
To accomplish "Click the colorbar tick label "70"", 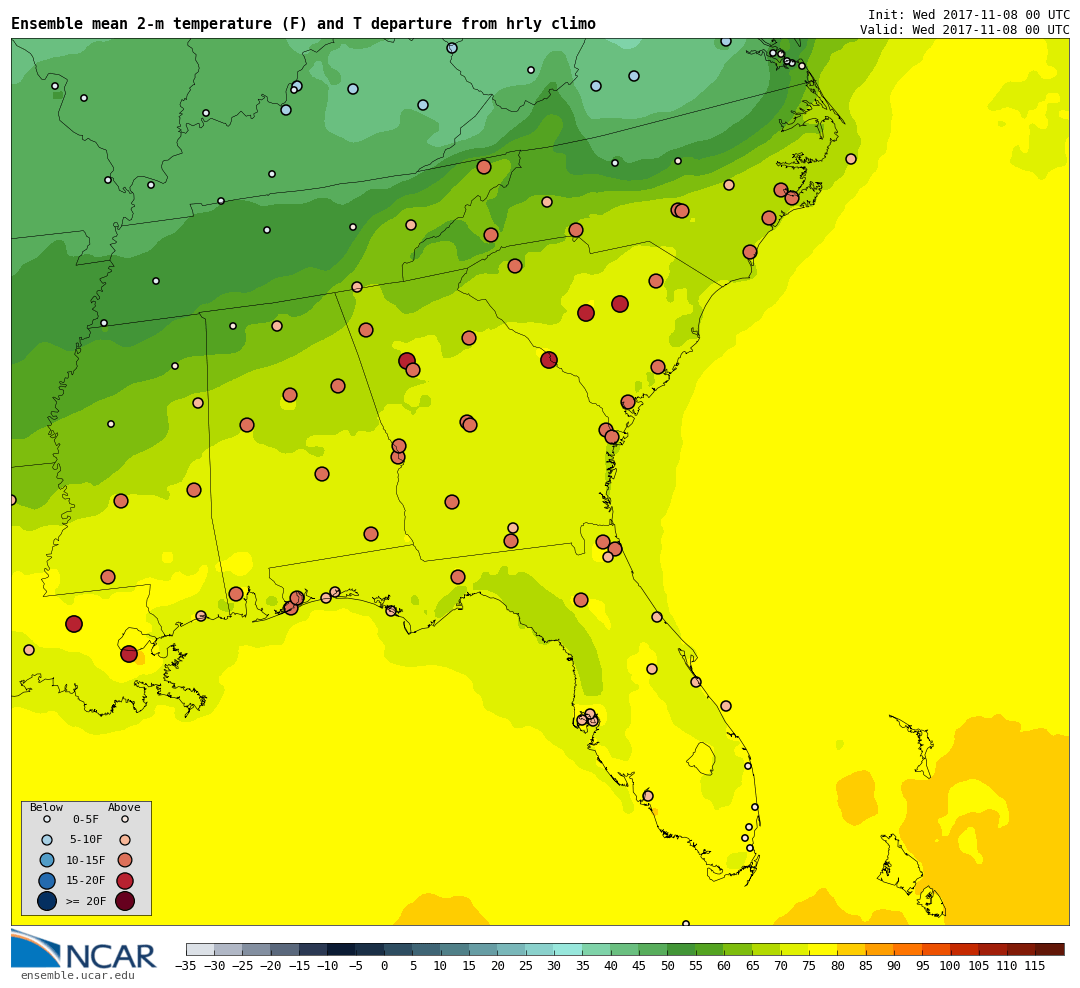I will pos(780,966).
